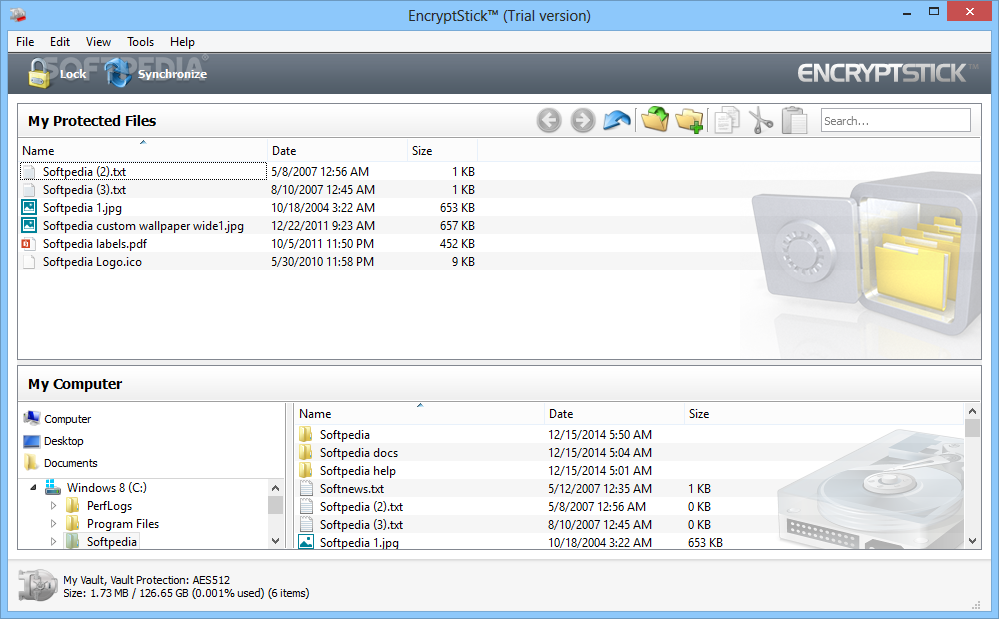Click the Copy documents icon
Screen dimensions: 999x619
(727, 120)
